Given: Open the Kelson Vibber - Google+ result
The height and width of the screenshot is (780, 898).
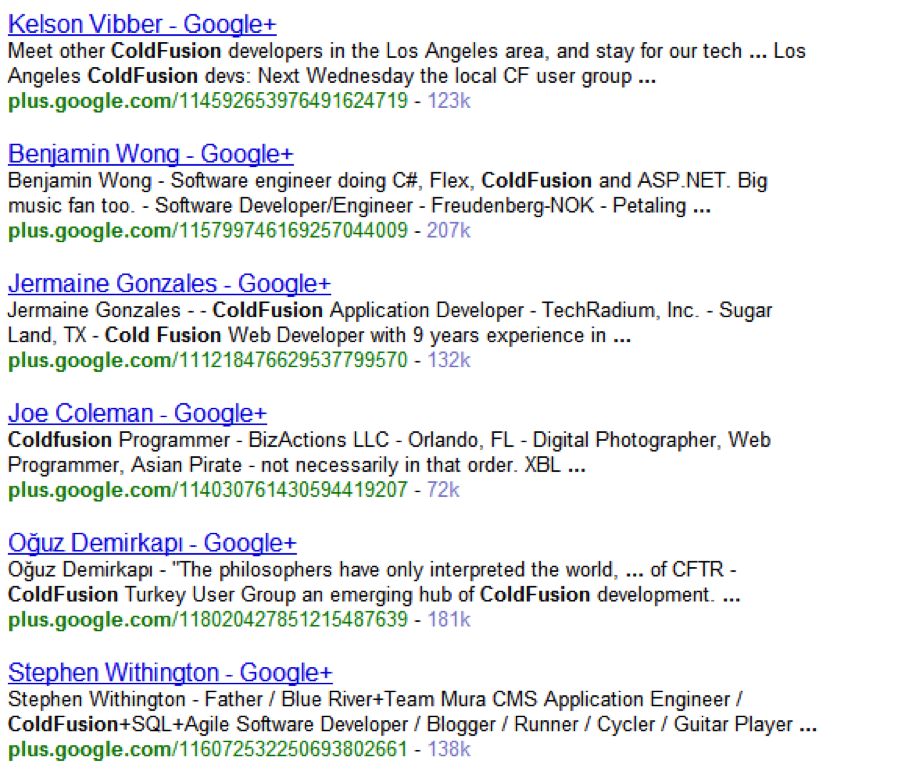Looking at the screenshot, I should (142, 25).
